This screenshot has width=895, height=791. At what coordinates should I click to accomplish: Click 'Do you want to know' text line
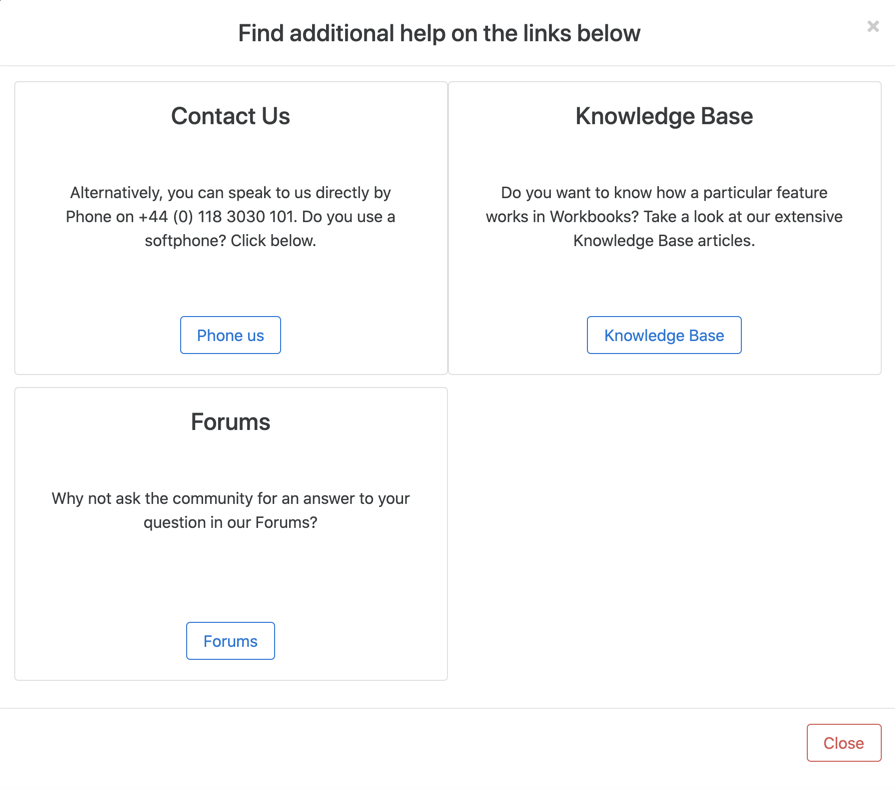click(664, 193)
